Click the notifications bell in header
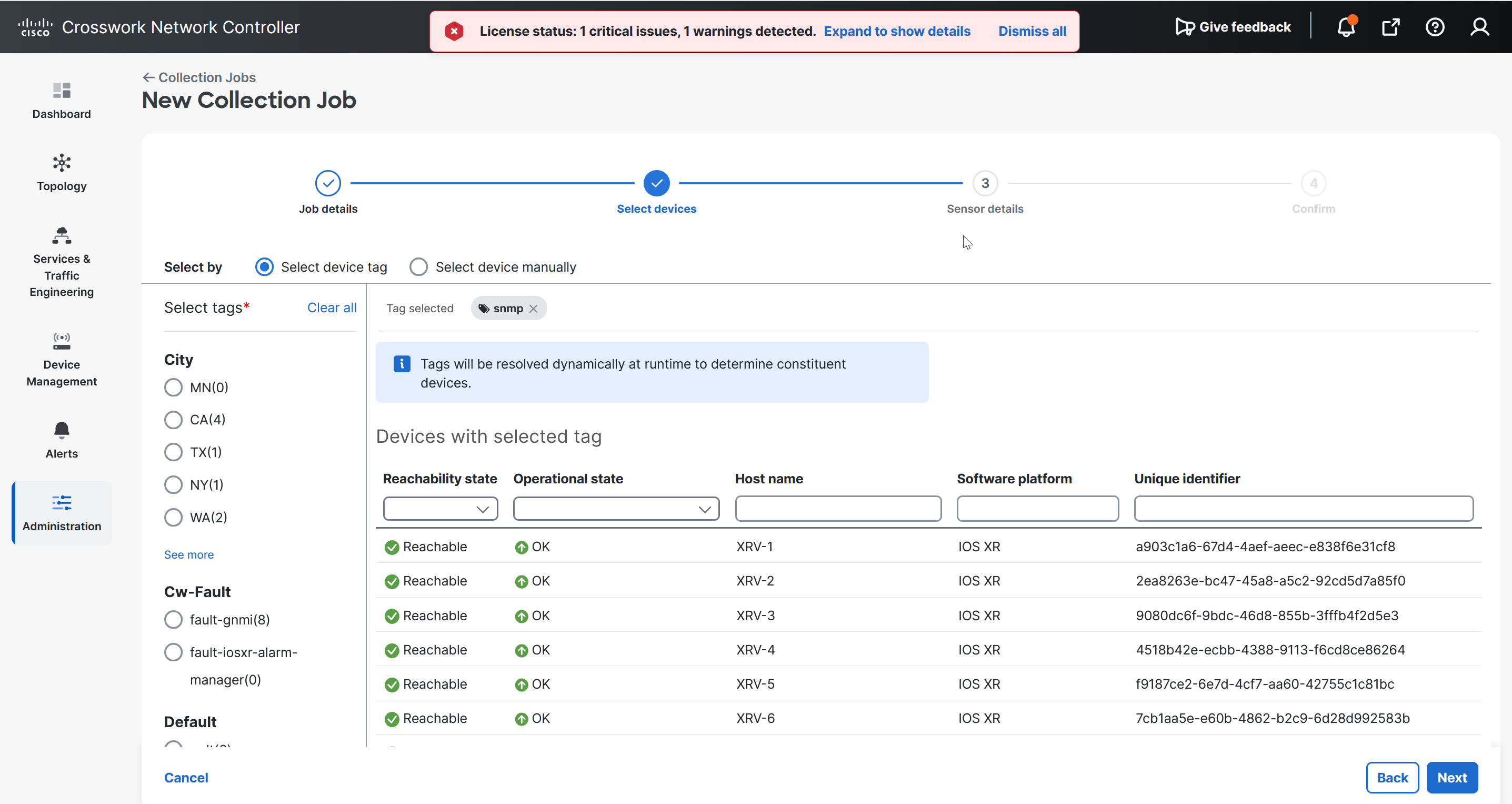Screen dimensions: 1512x804 pyautogui.click(x=1345, y=27)
